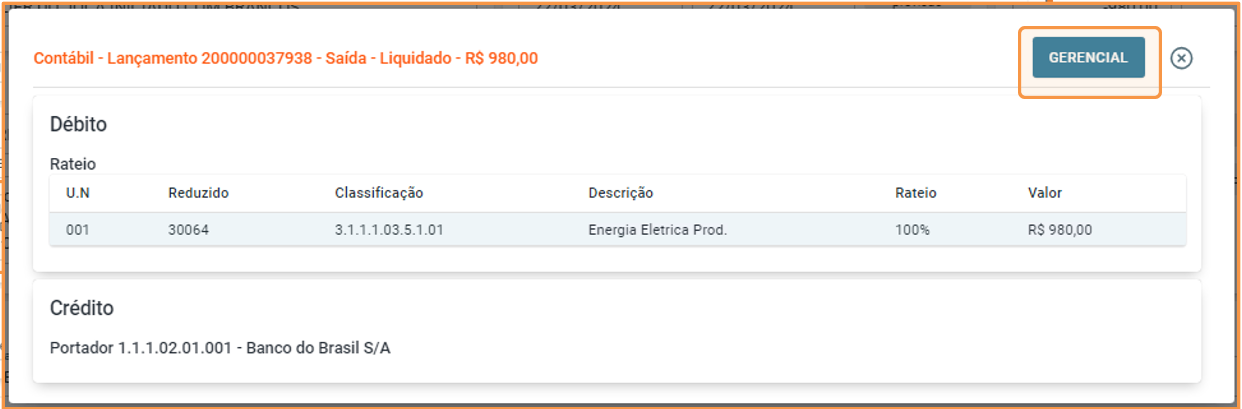
Task: Select classification 3.1.1.1.03.5.1.01 cell
Action: pos(389,230)
